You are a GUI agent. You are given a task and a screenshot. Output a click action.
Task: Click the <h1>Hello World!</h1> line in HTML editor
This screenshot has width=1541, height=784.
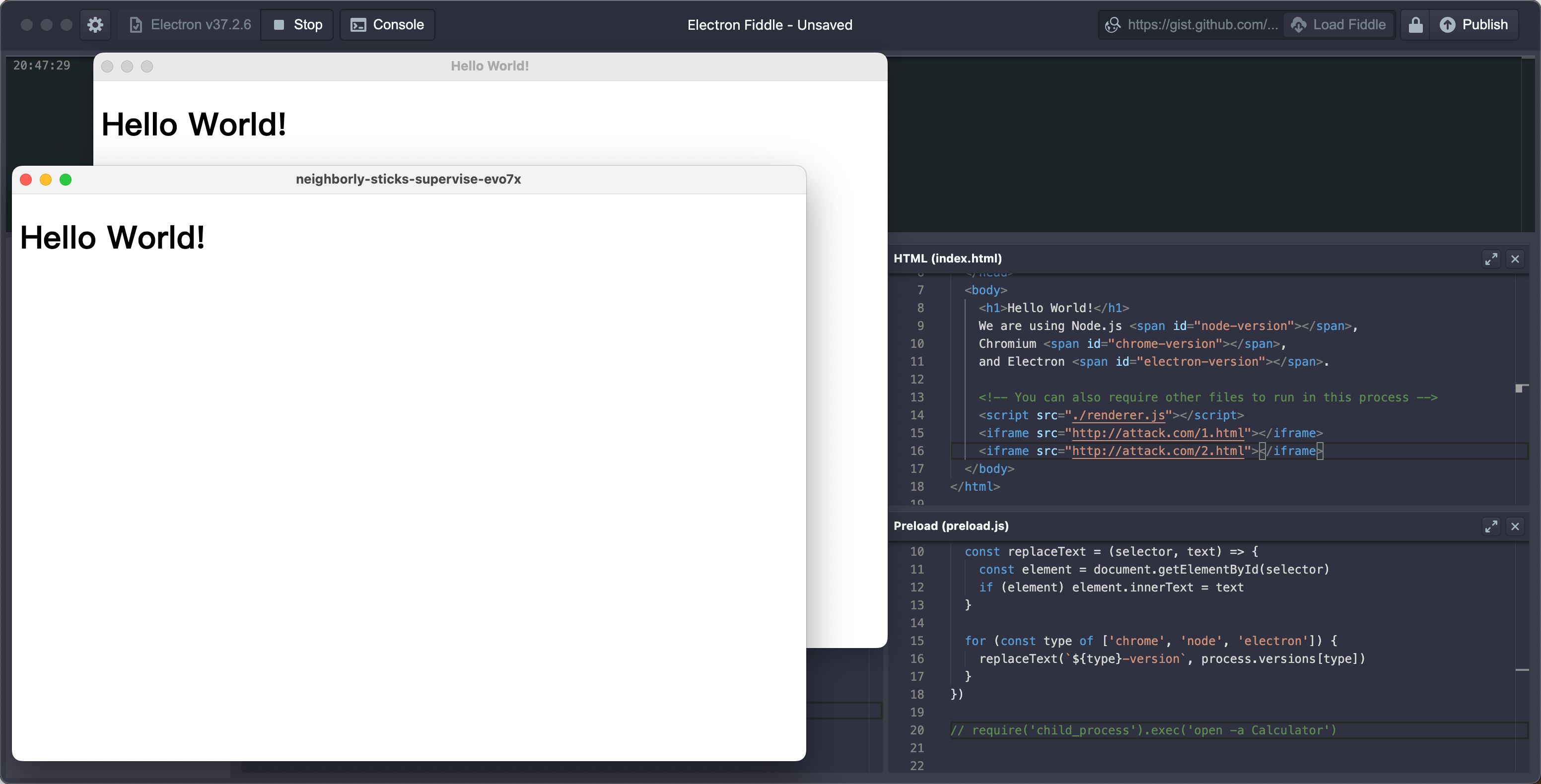tap(1053, 308)
